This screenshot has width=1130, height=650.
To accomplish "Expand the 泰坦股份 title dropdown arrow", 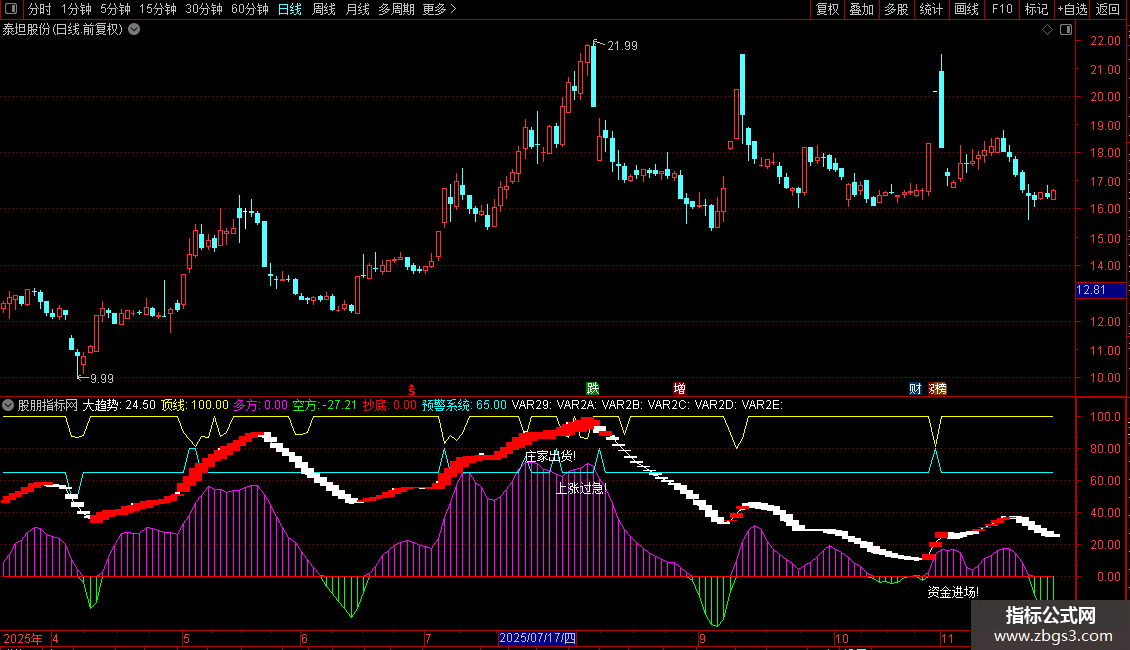I will [135, 29].
